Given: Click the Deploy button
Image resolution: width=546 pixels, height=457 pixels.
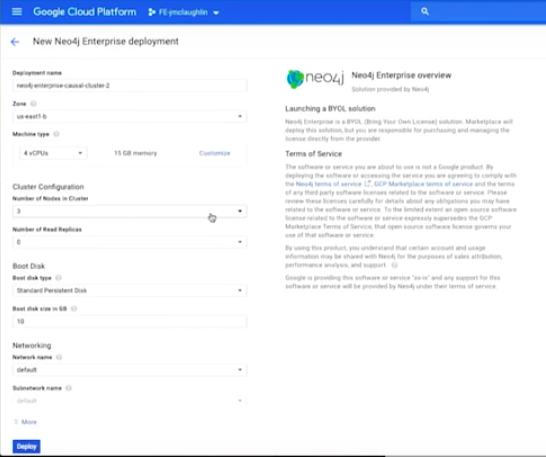Looking at the screenshot, I should (26, 447).
